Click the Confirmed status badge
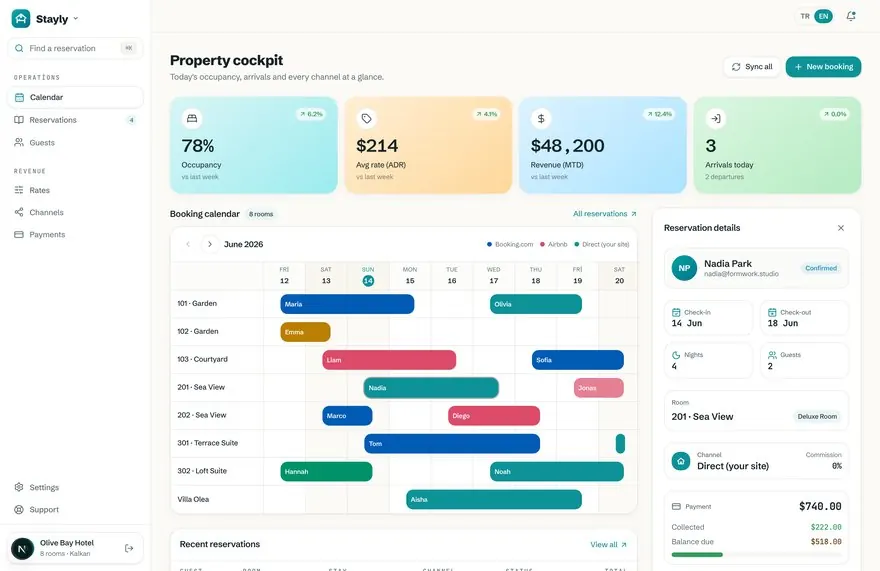880x571 pixels. pyautogui.click(x=821, y=268)
